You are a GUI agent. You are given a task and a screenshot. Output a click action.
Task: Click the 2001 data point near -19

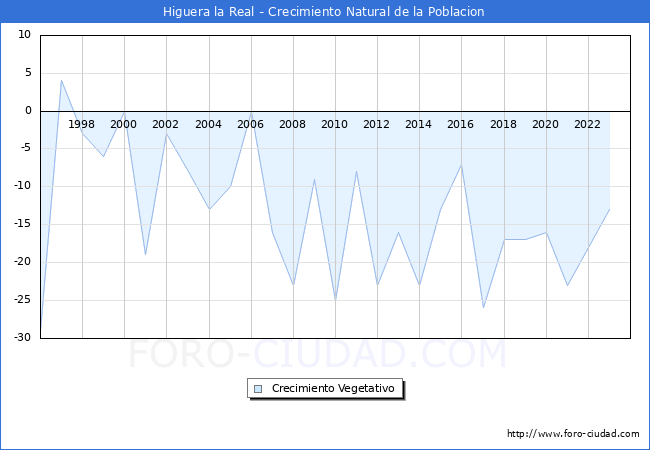tap(146, 254)
